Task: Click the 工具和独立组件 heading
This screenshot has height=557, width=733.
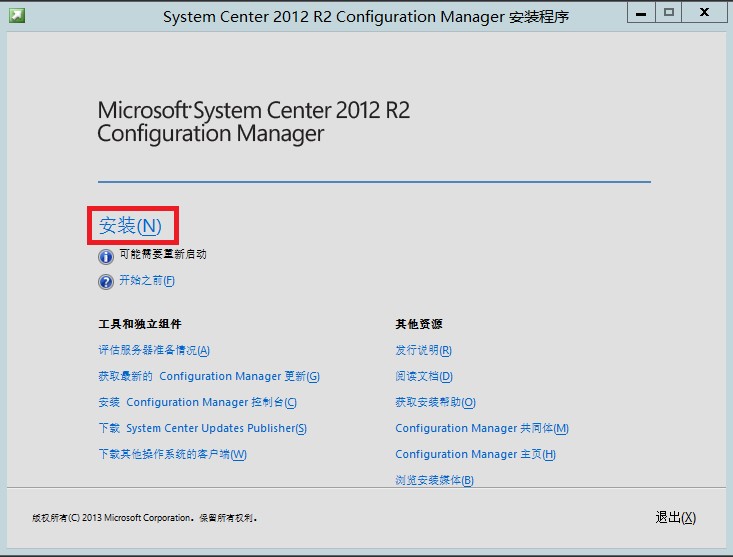Action: click(140, 324)
